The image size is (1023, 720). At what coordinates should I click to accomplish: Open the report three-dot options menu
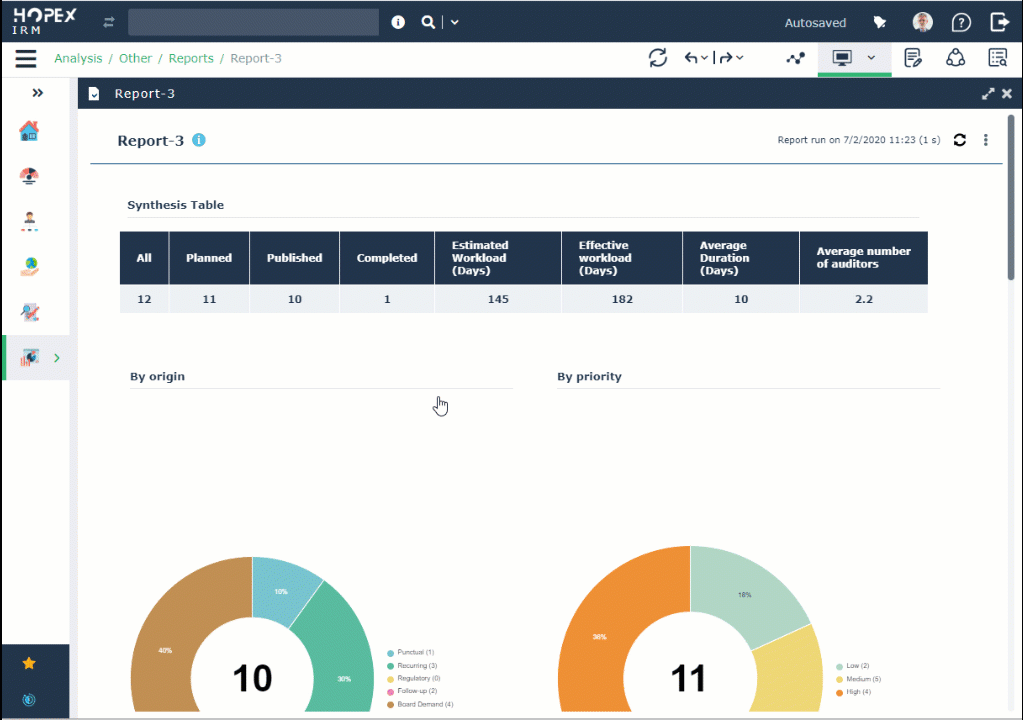[985, 140]
